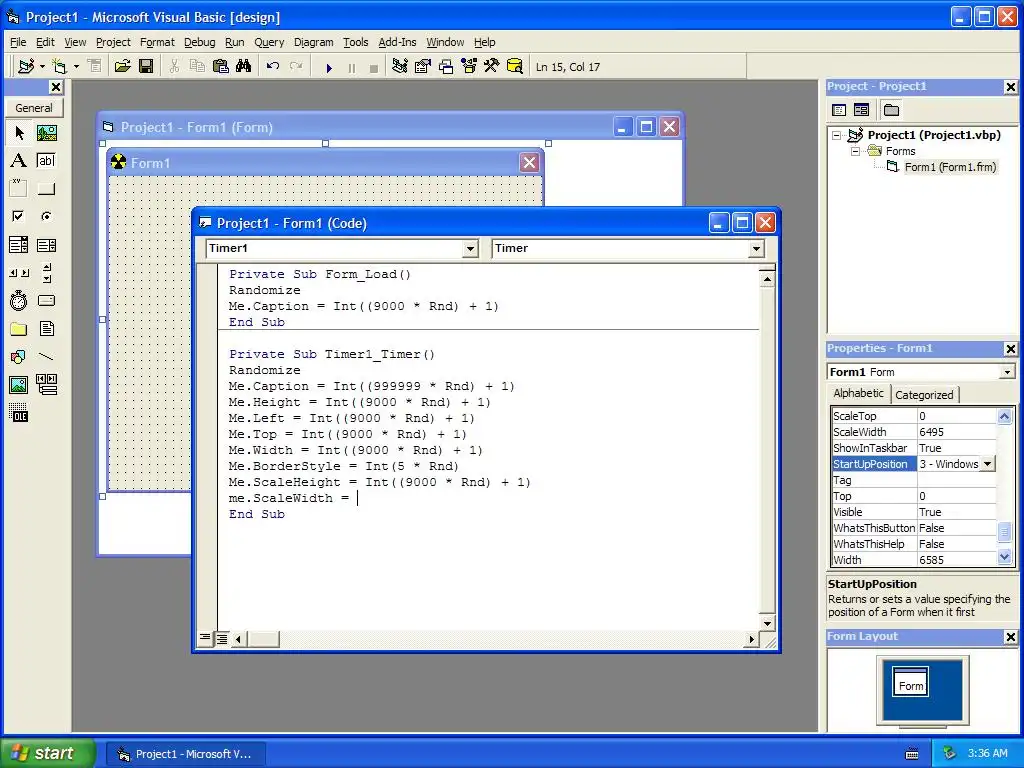Screen dimensions: 1024x768
Task: Select the vertical scrollbar control tool
Action: coord(46,273)
